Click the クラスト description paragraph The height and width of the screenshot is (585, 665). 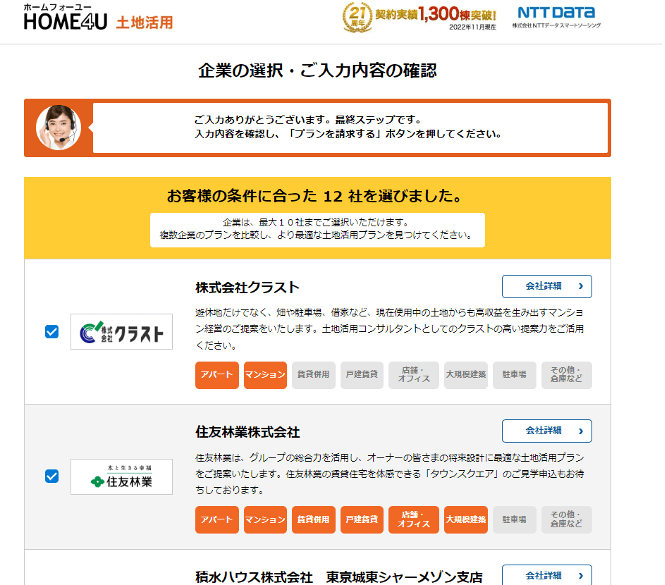tap(389, 329)
